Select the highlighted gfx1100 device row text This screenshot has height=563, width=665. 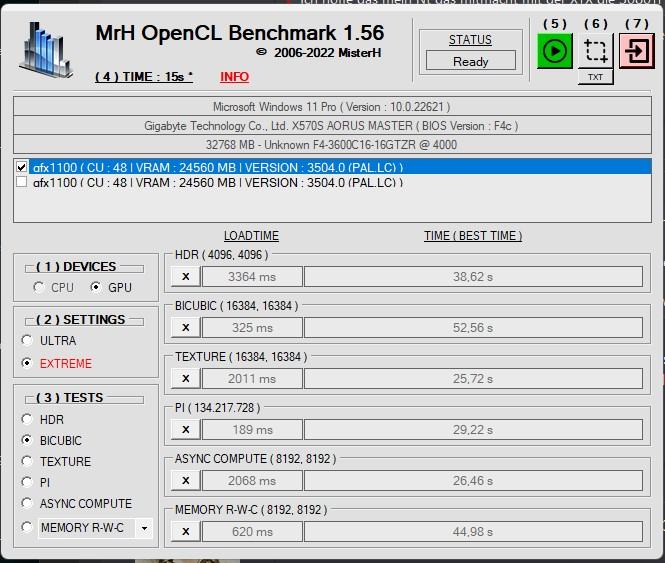218,167
